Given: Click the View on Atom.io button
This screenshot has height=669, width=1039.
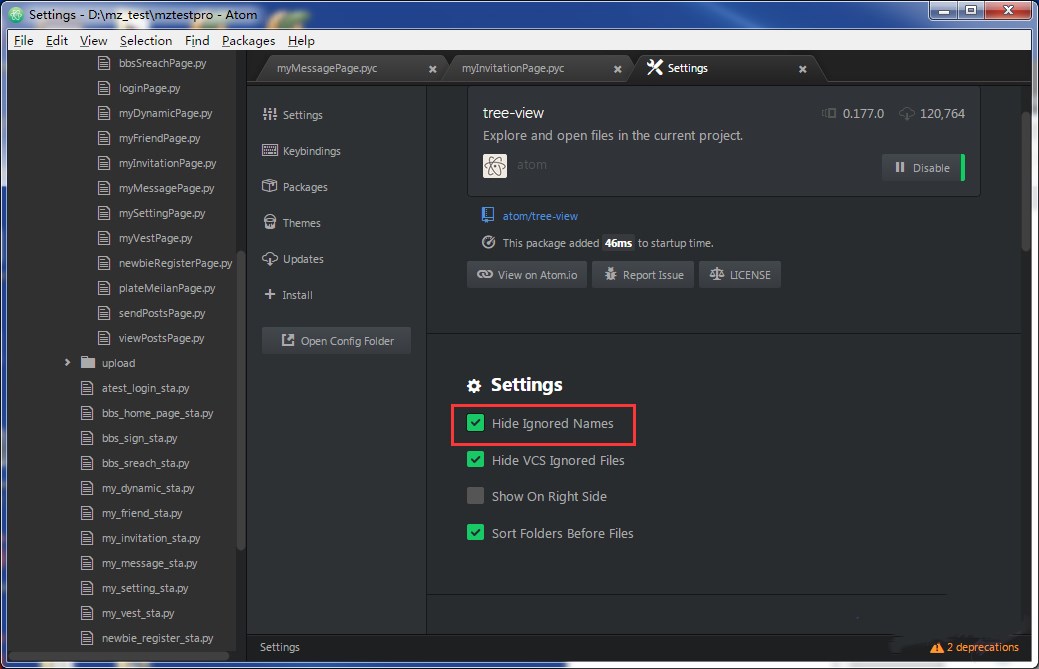Looking at the screenshot, I should click(527, 274).
